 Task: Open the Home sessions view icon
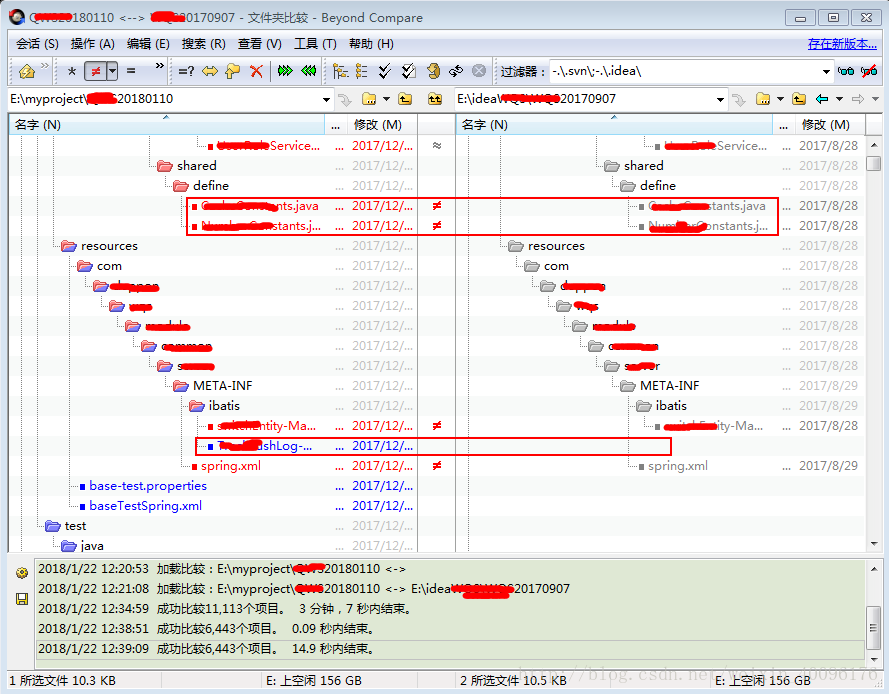[27, 71]
